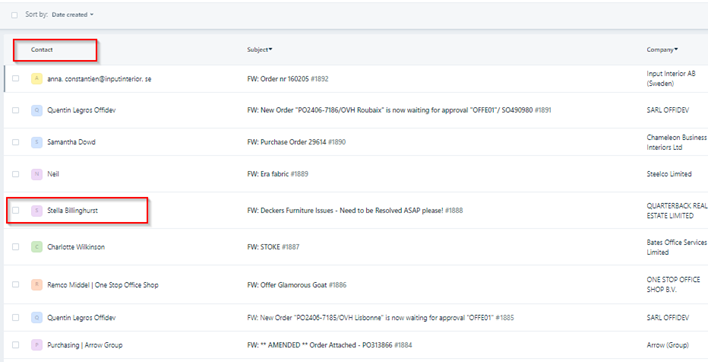Click the P avatar for Purchasing | Arrow Group

(37, 345)
